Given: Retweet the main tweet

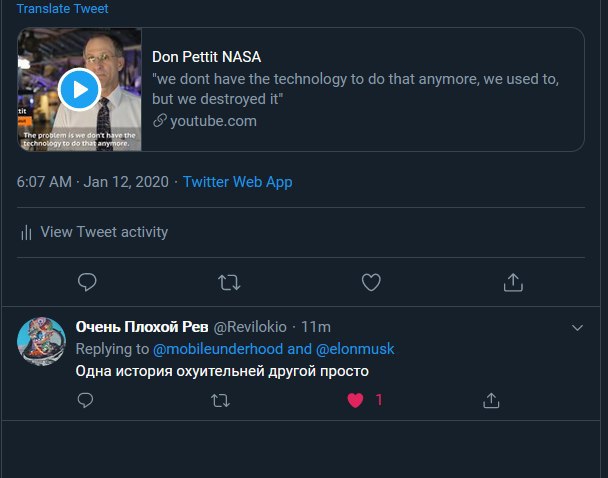Looking at the screenshot, I should point(229,282).
